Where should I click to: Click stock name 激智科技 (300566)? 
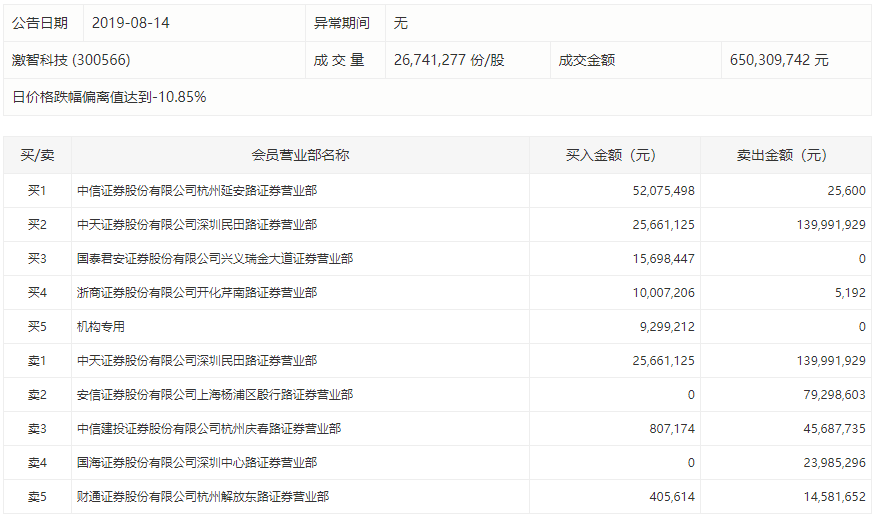point(71,60)
